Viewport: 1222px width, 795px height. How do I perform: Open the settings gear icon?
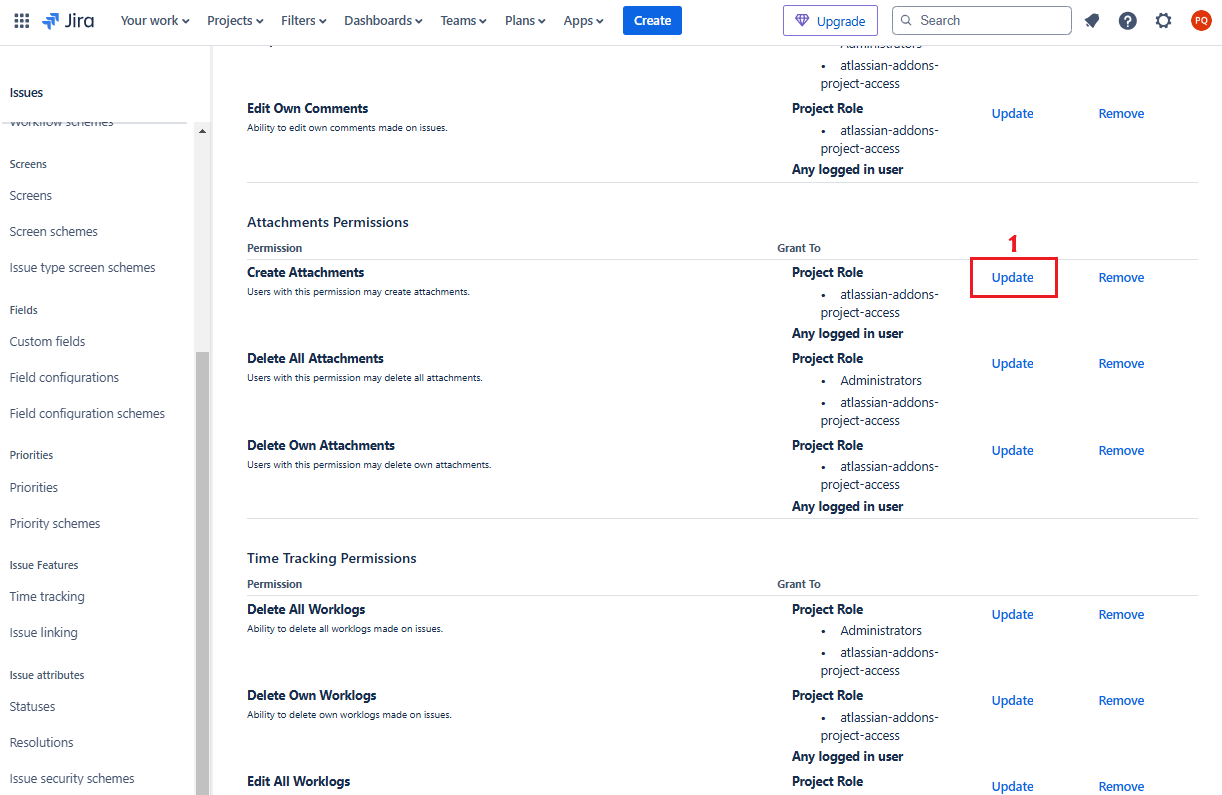point(1163,20)
